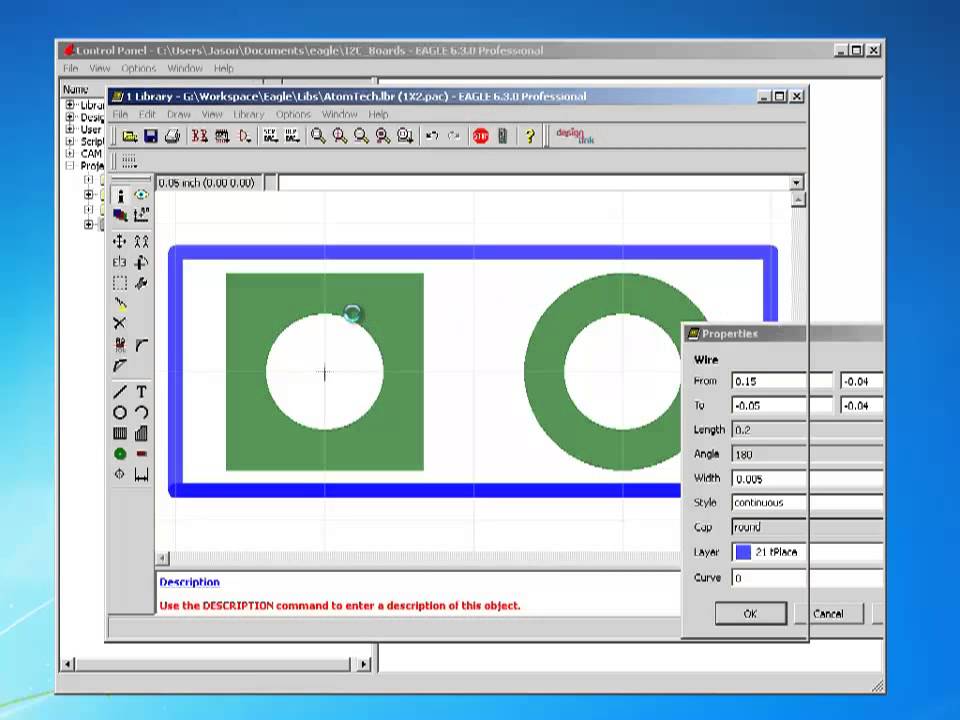Select the Rectangle tool

120,433
